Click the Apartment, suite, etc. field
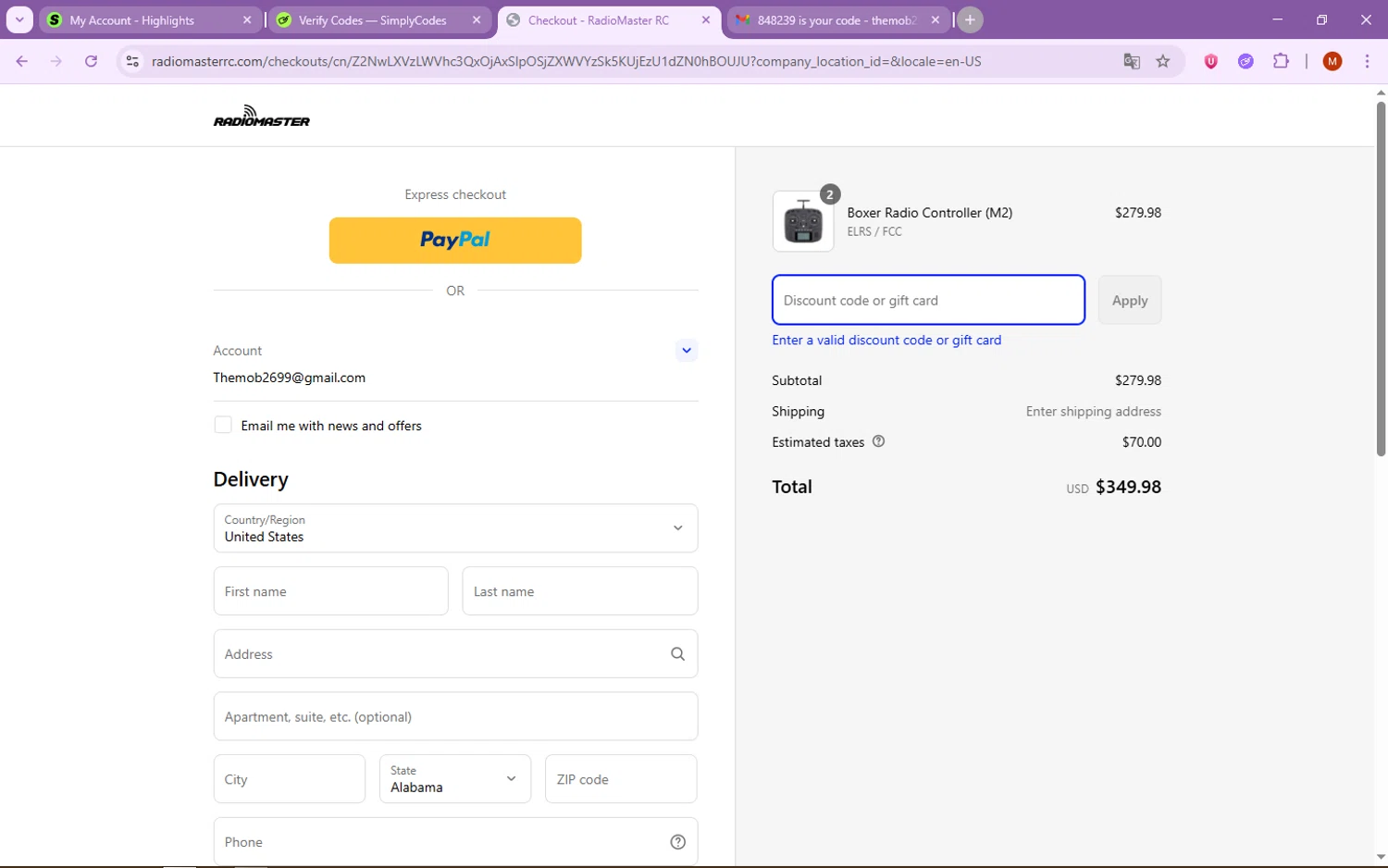 [x=455, y=716]
